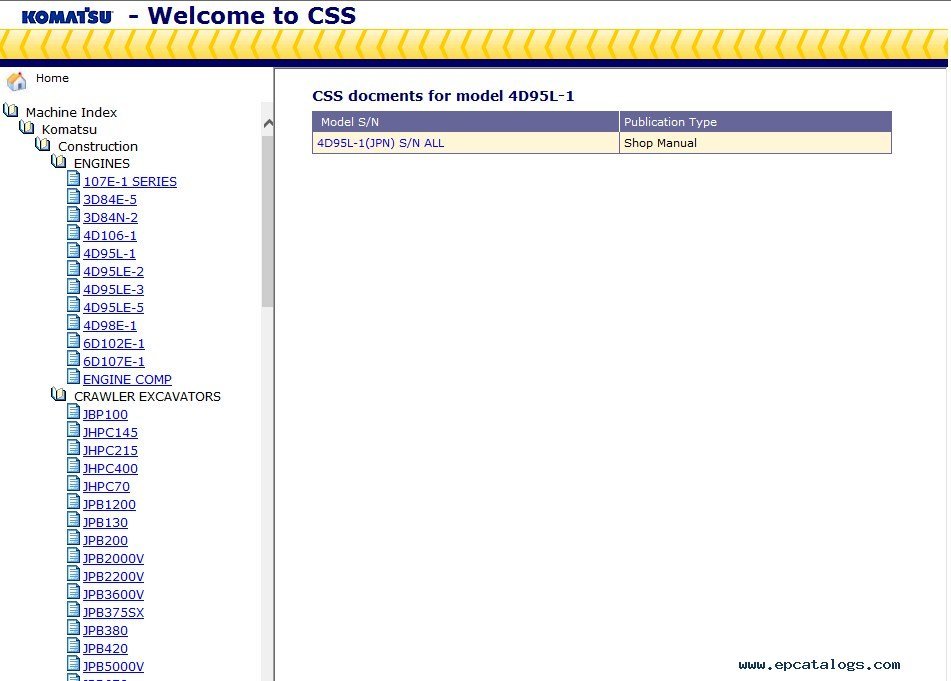
Task: Open the 4D95LE-5 engine link
Action: [x=113, y=307]
